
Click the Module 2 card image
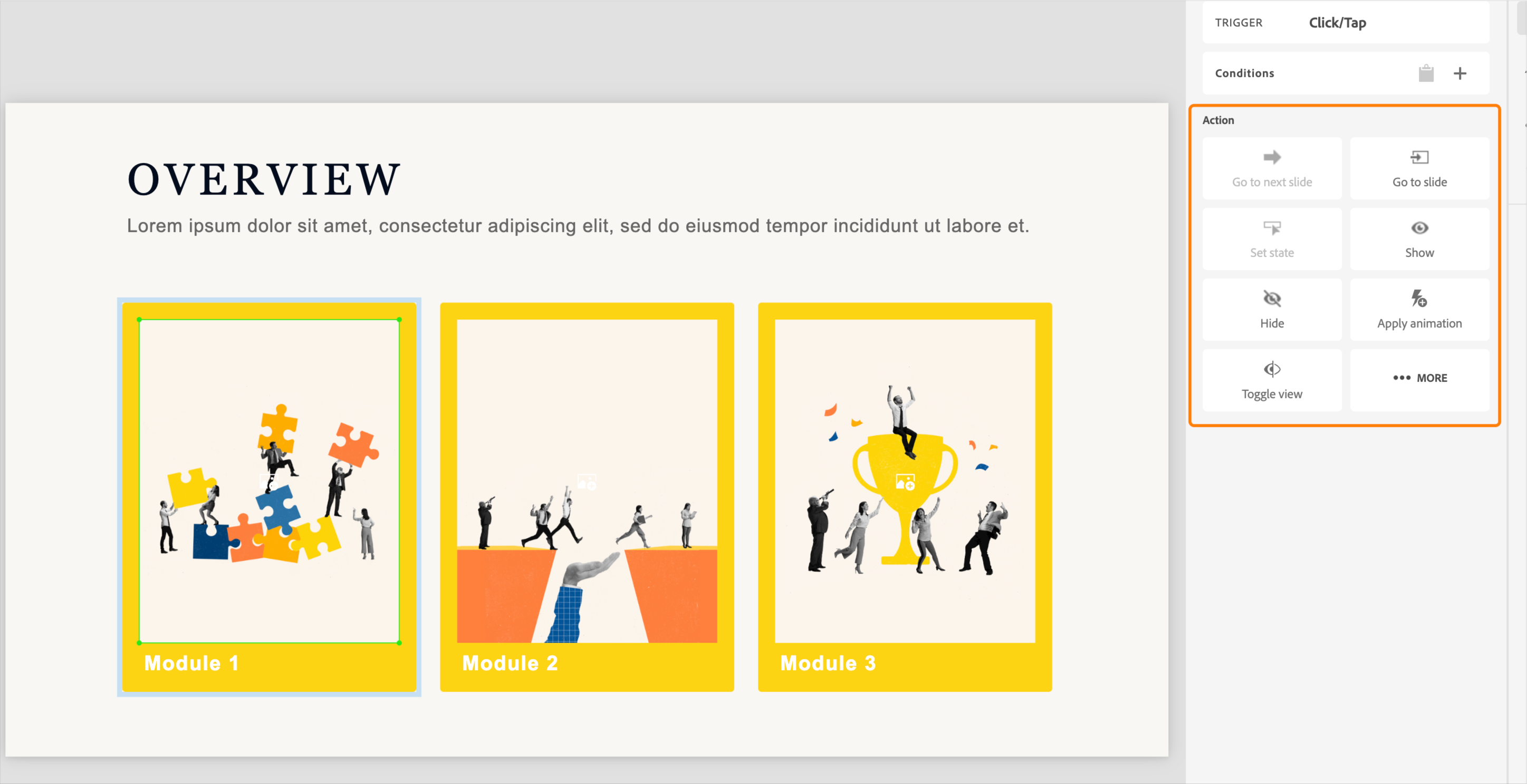587,481
